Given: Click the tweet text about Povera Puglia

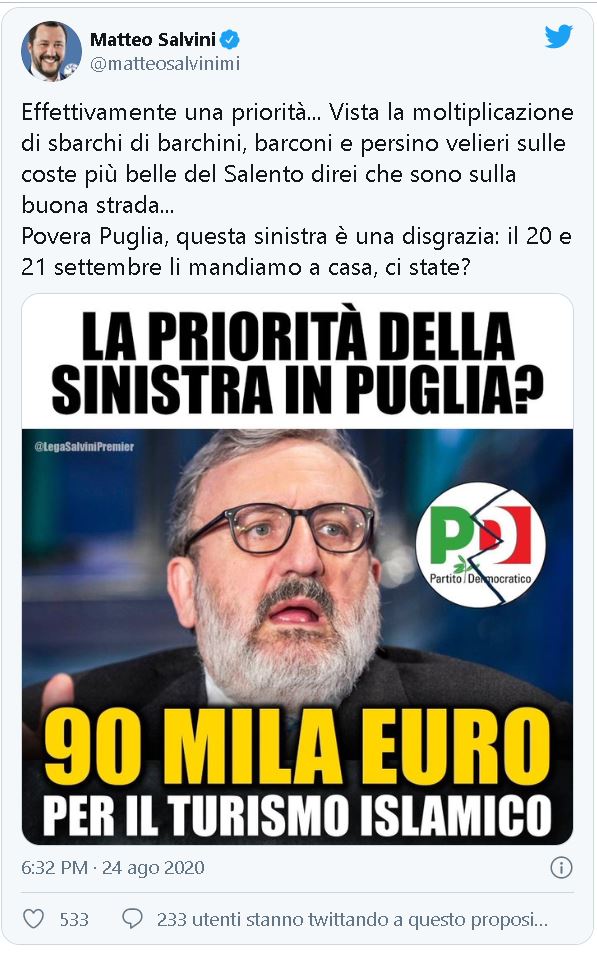Looking at the screenshot, I should [x=296, y=251].
